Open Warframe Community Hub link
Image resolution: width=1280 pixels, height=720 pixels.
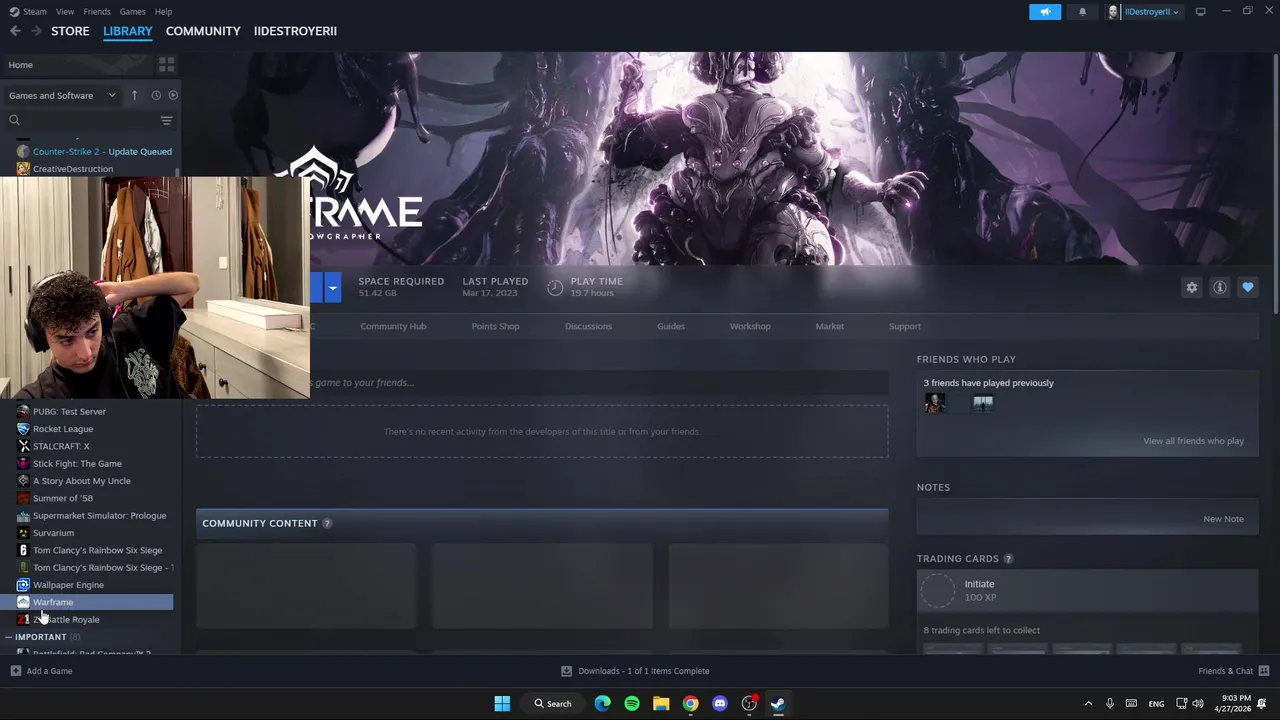[393, 326]
